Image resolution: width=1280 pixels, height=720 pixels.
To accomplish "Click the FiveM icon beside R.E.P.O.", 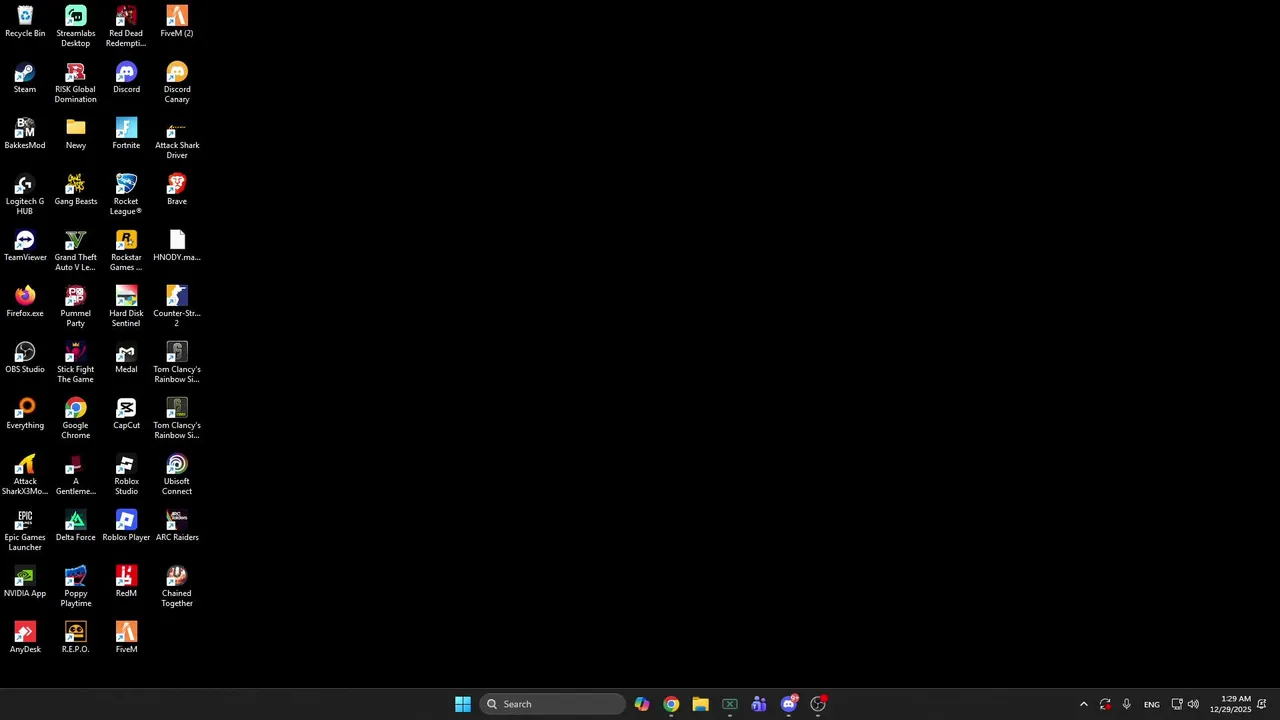I will (126, 638).
